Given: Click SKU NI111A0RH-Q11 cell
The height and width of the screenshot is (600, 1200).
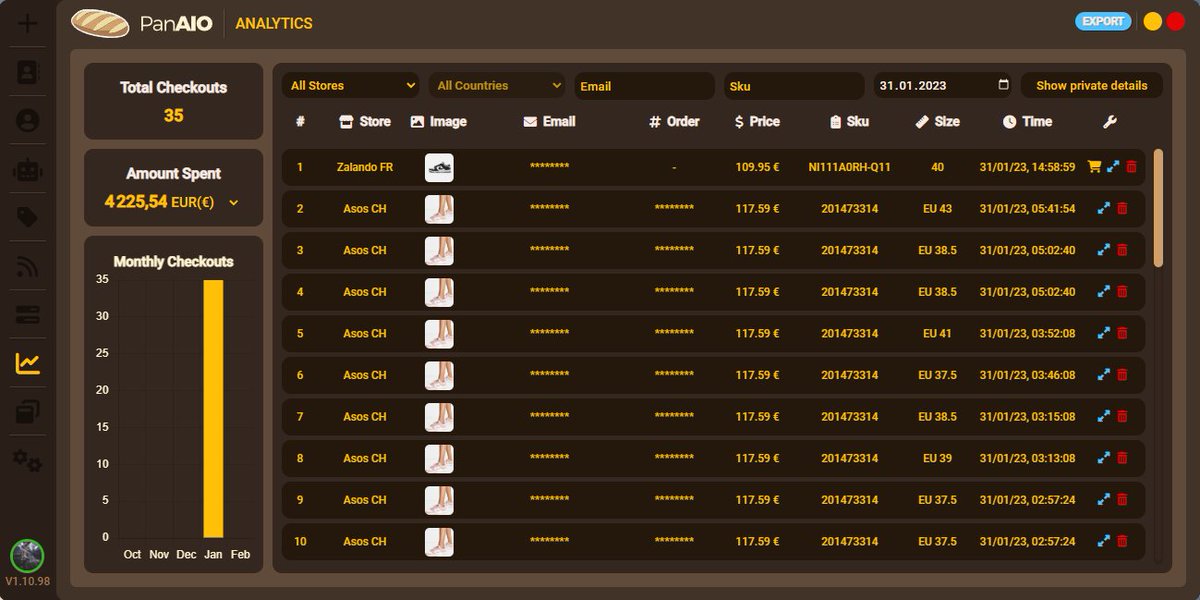Looking at the screenshot, I should [849, 167].
